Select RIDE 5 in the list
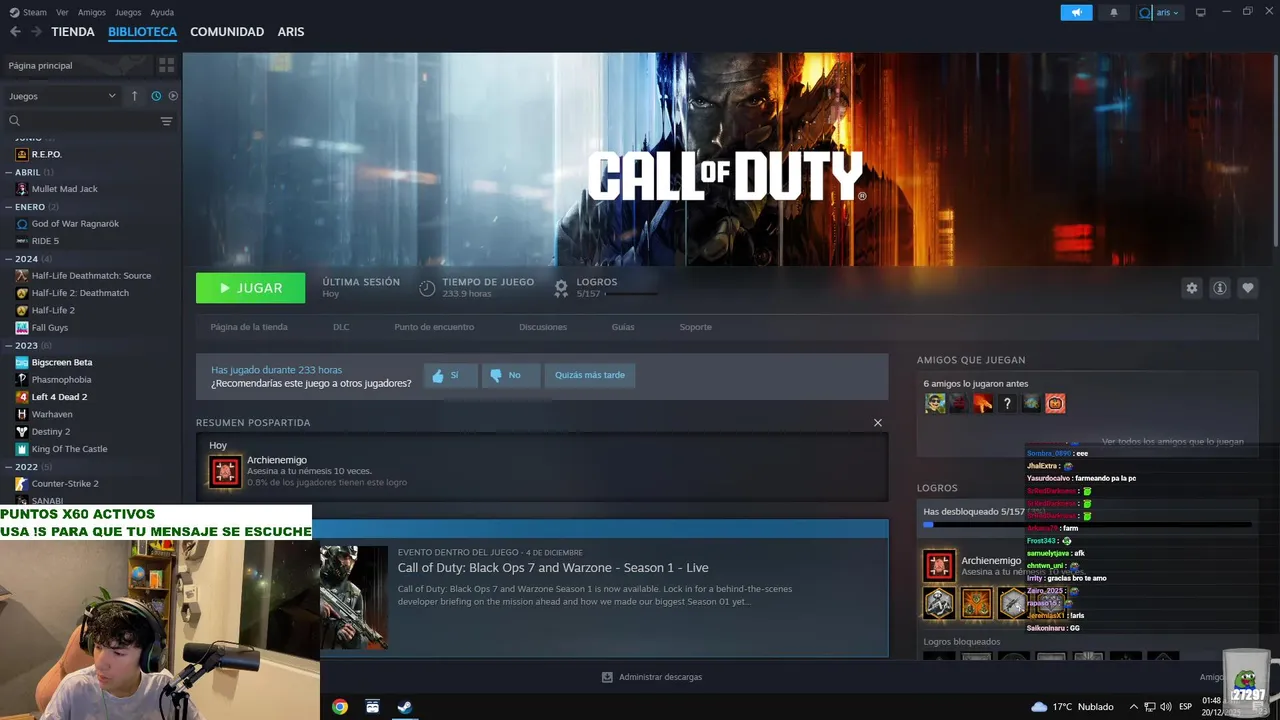Image resolution: width=1280 pixels, height=720 pixels. pyautogui.click(x=45, y=241)
